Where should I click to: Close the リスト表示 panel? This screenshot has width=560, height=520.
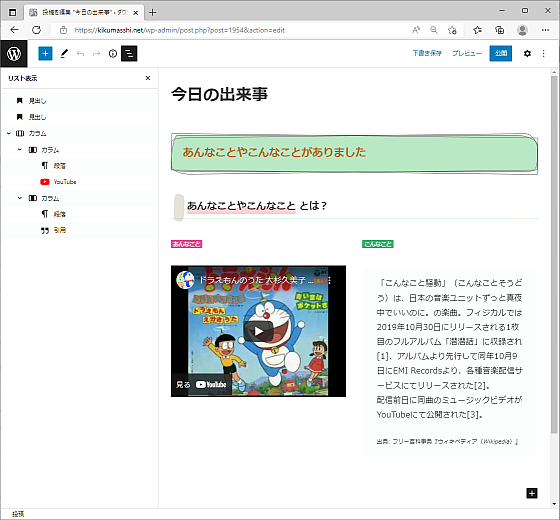click(x=148, y=78)
